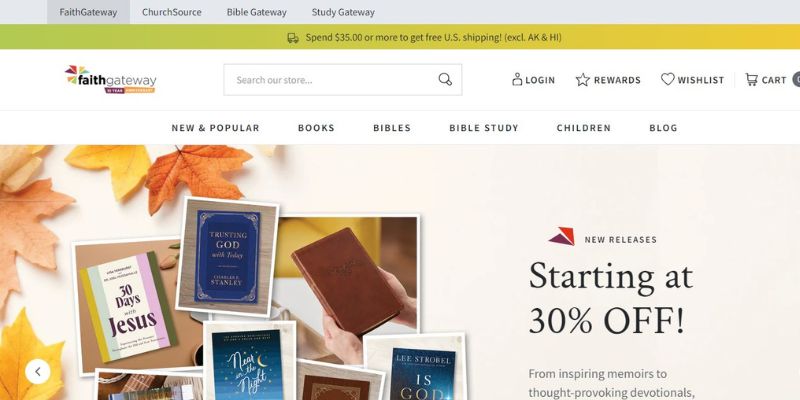Click the Rewards star icon
This screenshot has width=800, height=400.
pyautogui.click(x=583, y=80)
